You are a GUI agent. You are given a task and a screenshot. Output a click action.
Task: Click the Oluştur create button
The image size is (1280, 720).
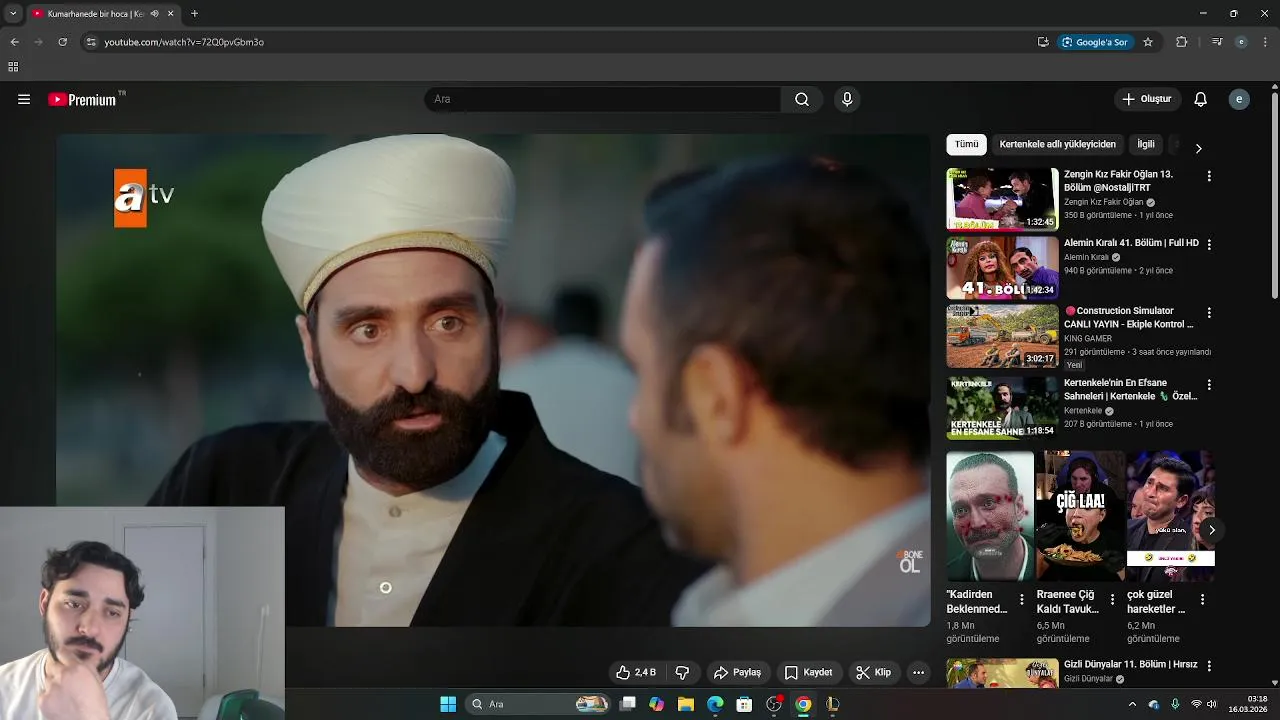[x=1147, y=99]
